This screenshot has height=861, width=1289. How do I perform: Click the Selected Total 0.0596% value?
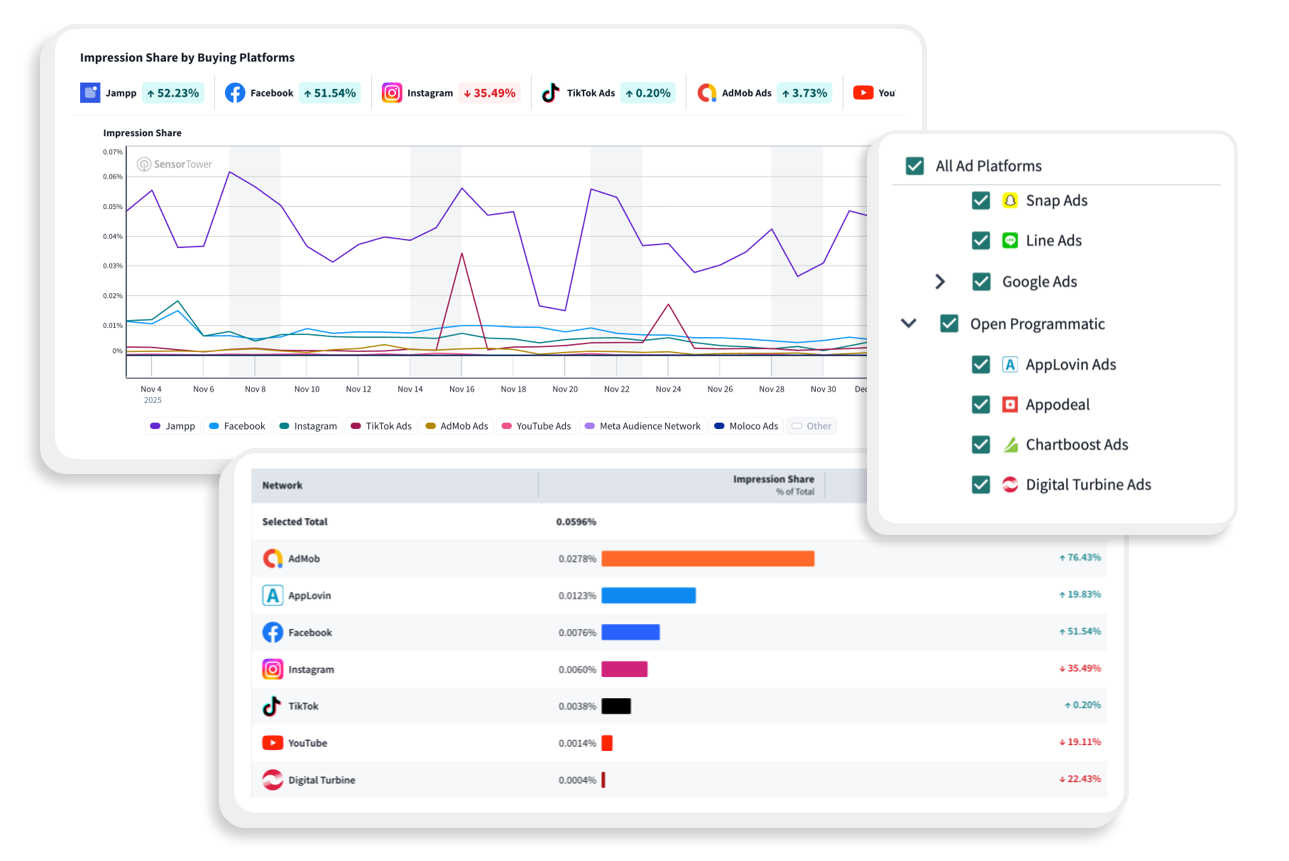[577, 522]
